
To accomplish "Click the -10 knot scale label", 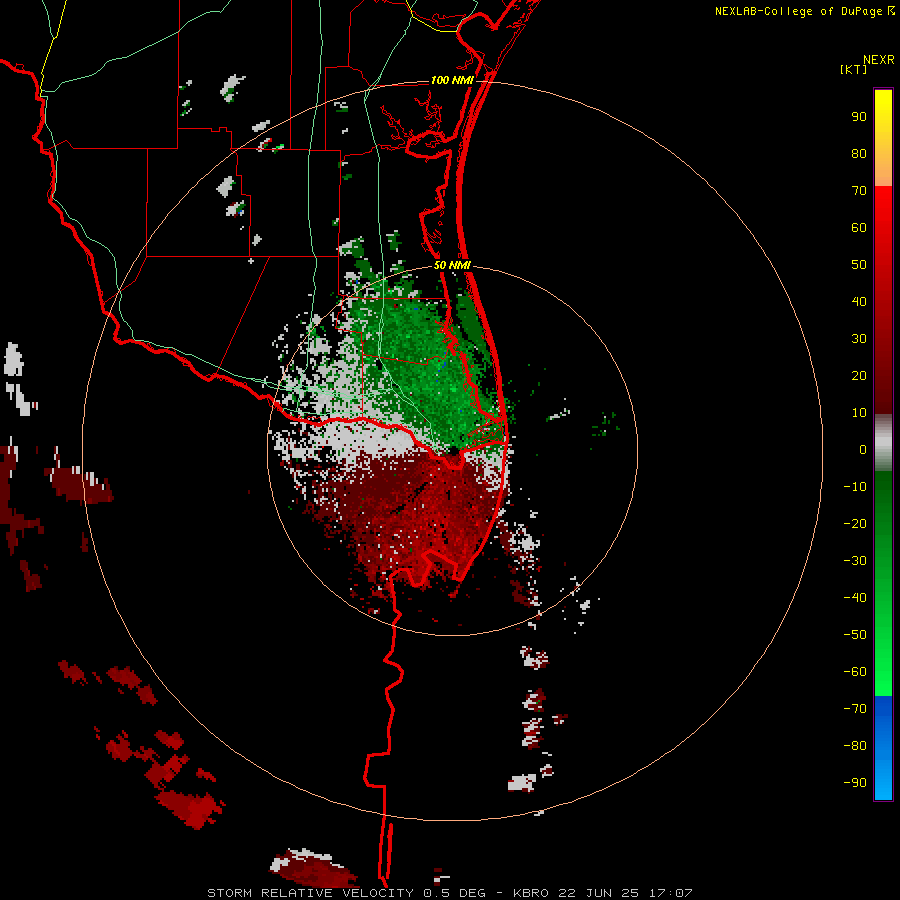I will tap(855, 487).
